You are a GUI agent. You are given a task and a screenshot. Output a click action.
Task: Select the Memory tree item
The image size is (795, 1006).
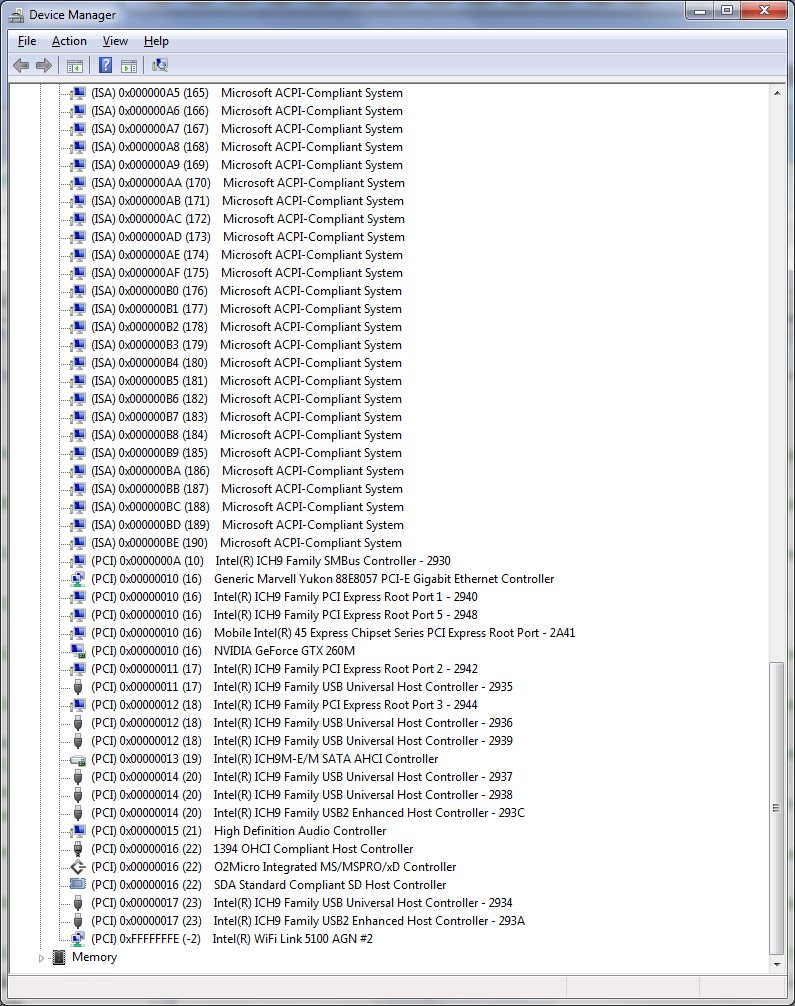[94, 957]
